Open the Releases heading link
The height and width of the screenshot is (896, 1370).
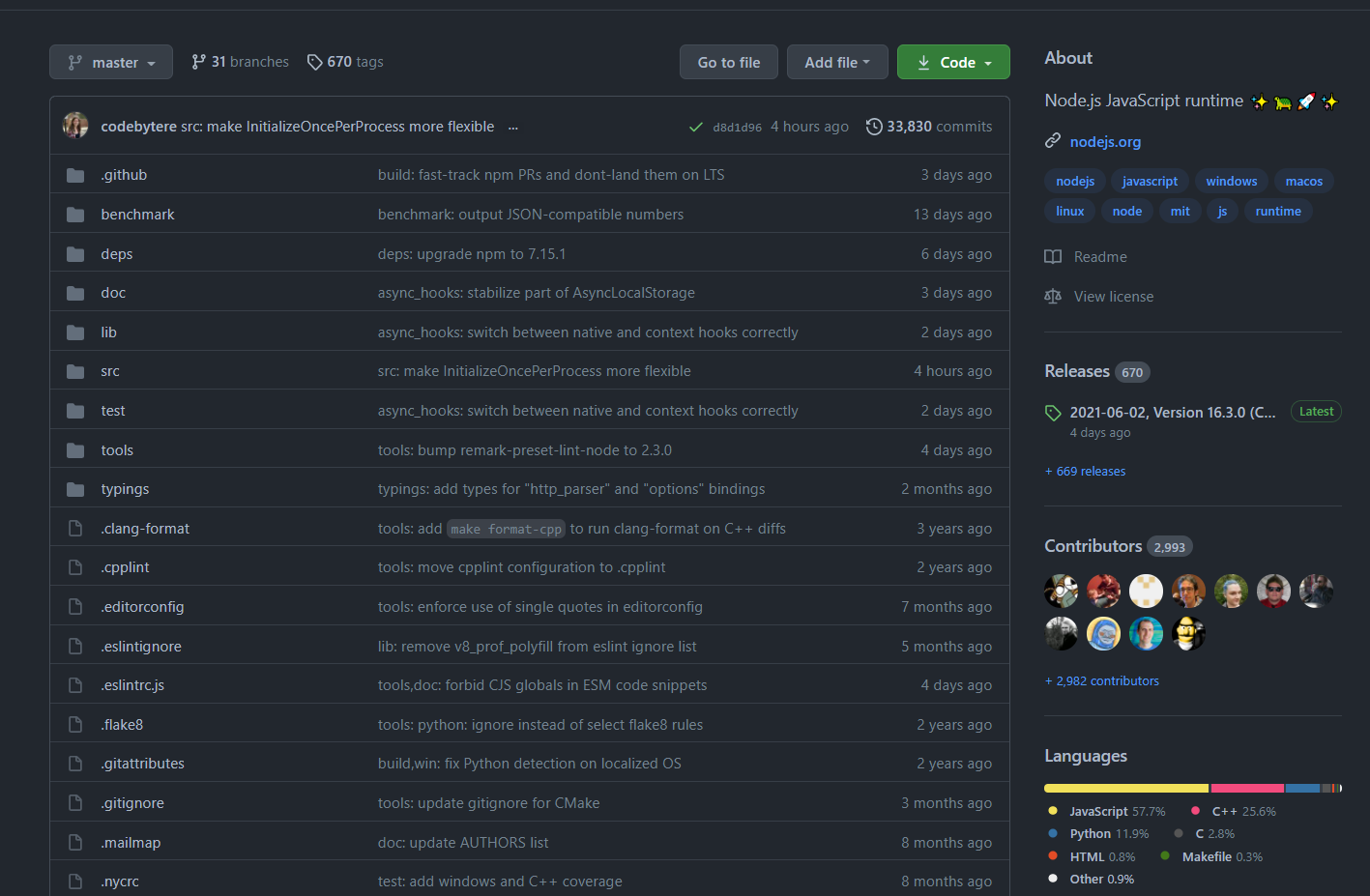[x=1096, y=371]
